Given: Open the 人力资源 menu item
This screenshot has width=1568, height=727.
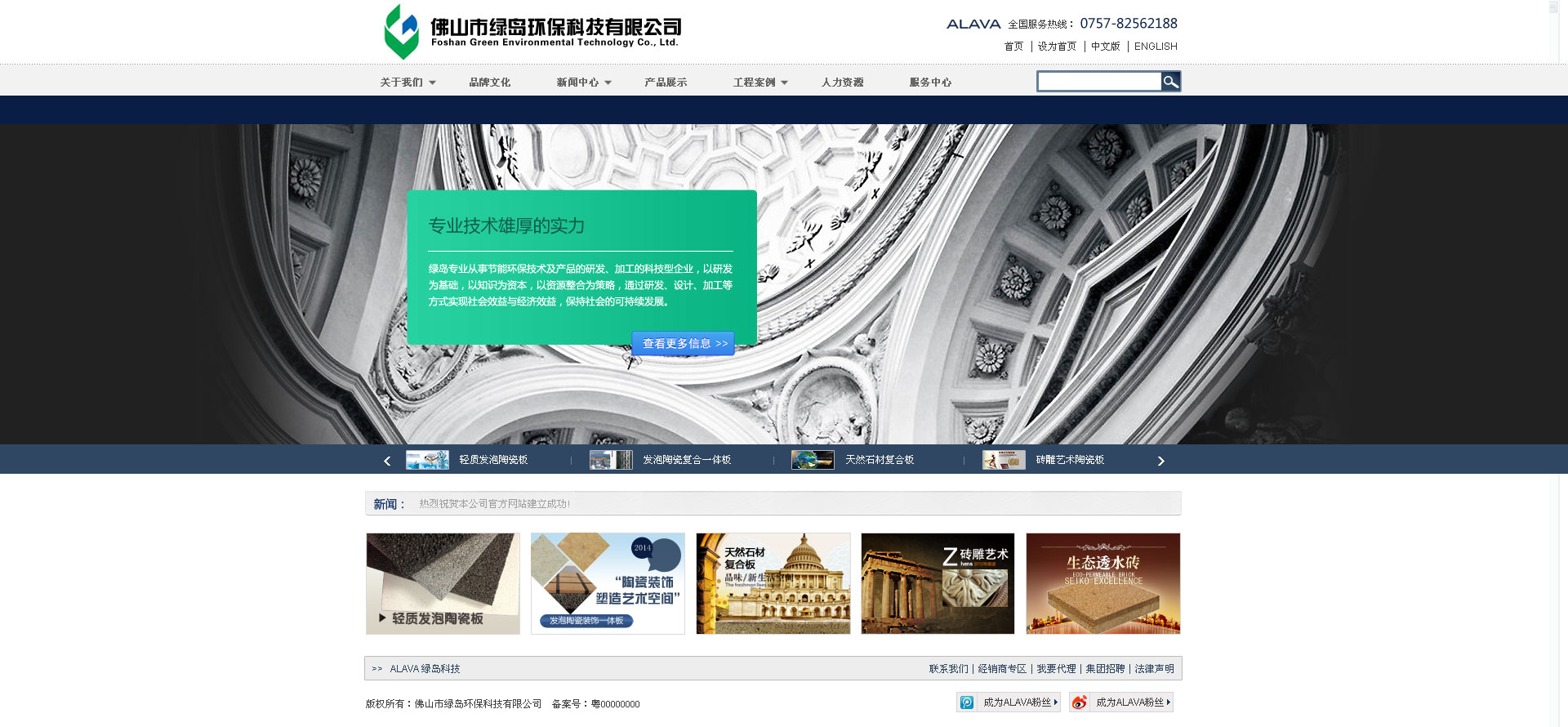Looking at the screenshot, I should pyautogui.click(x=842, y=83).
